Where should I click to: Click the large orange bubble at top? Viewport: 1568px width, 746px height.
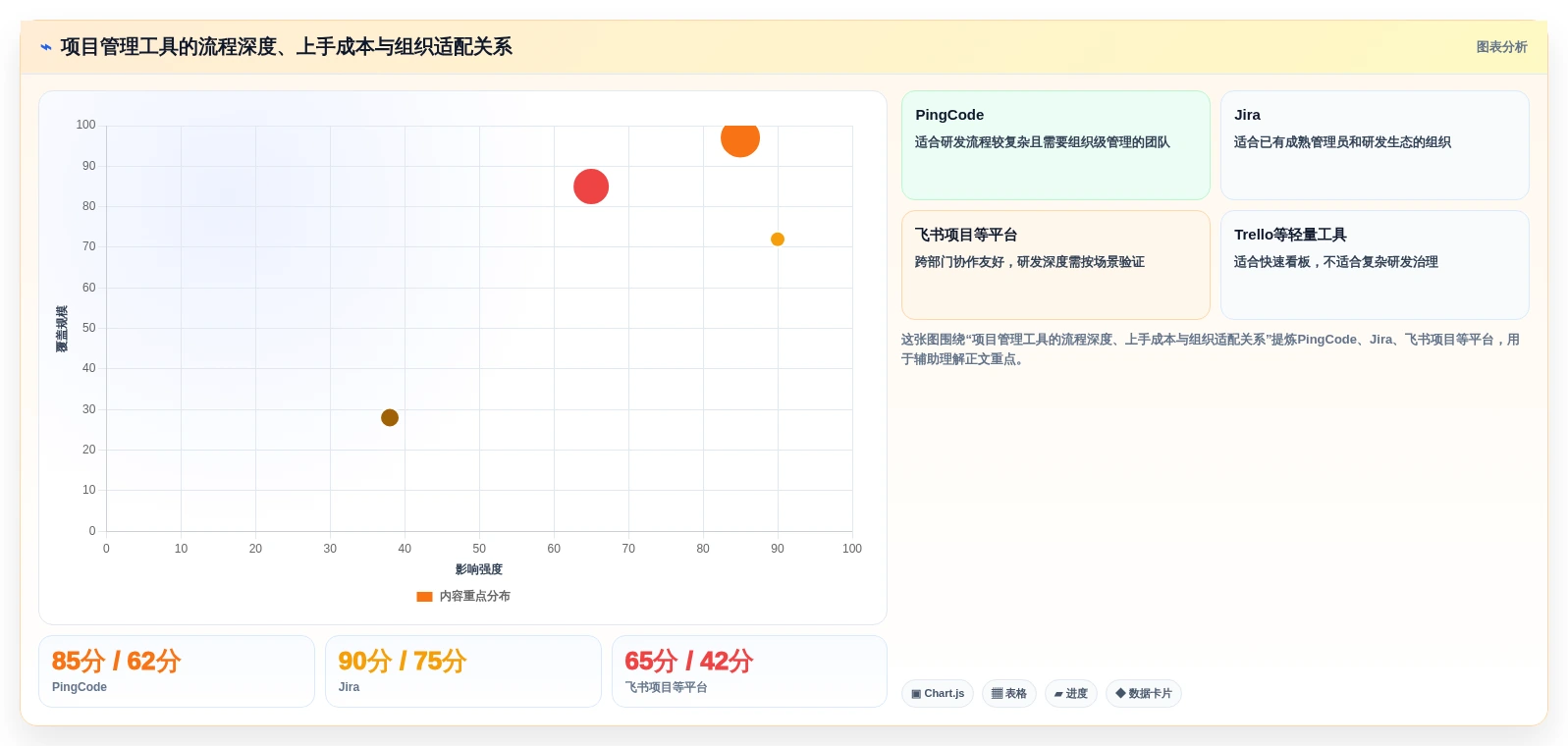click(x=740, y=138)
